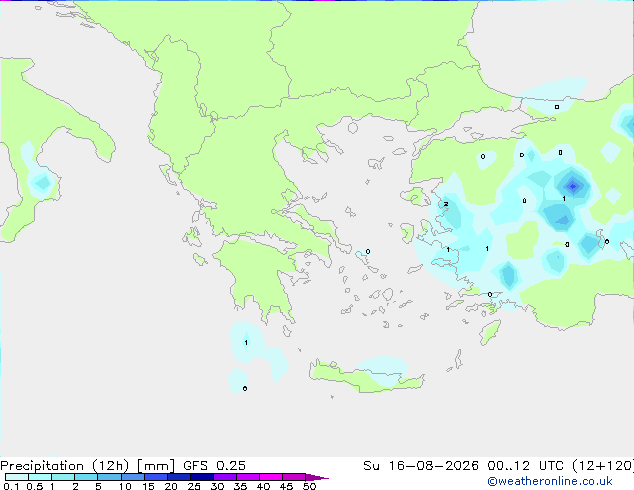
Task: Choose the 30–35 mm purple legend swatch
Action: (225, 477)
